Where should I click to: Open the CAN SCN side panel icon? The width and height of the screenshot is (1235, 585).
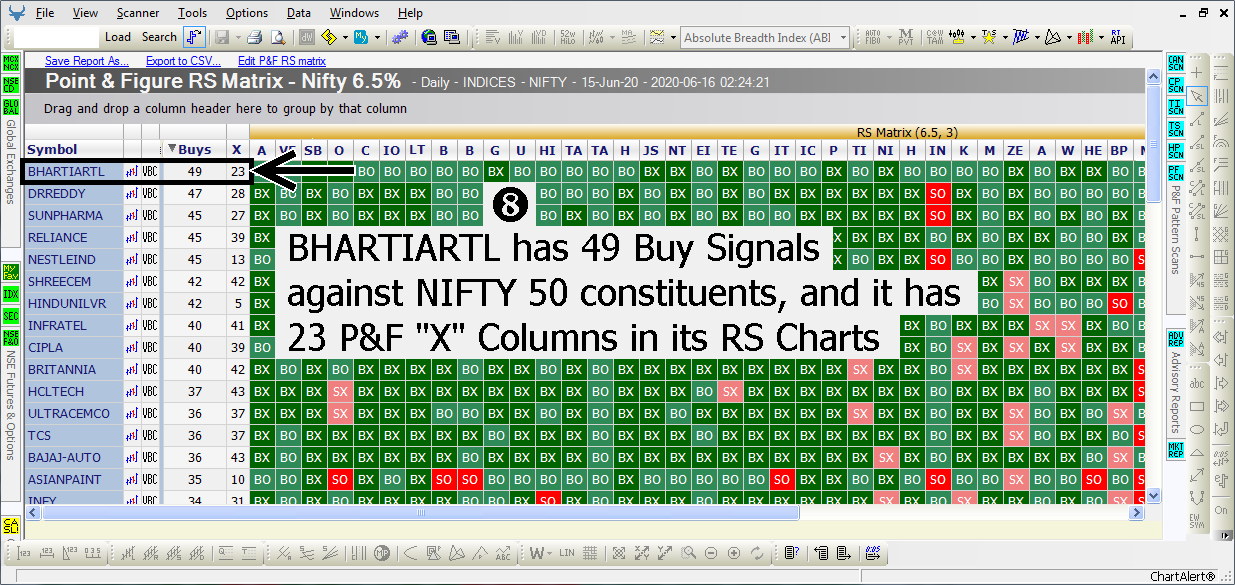(x=1176, y=65)
